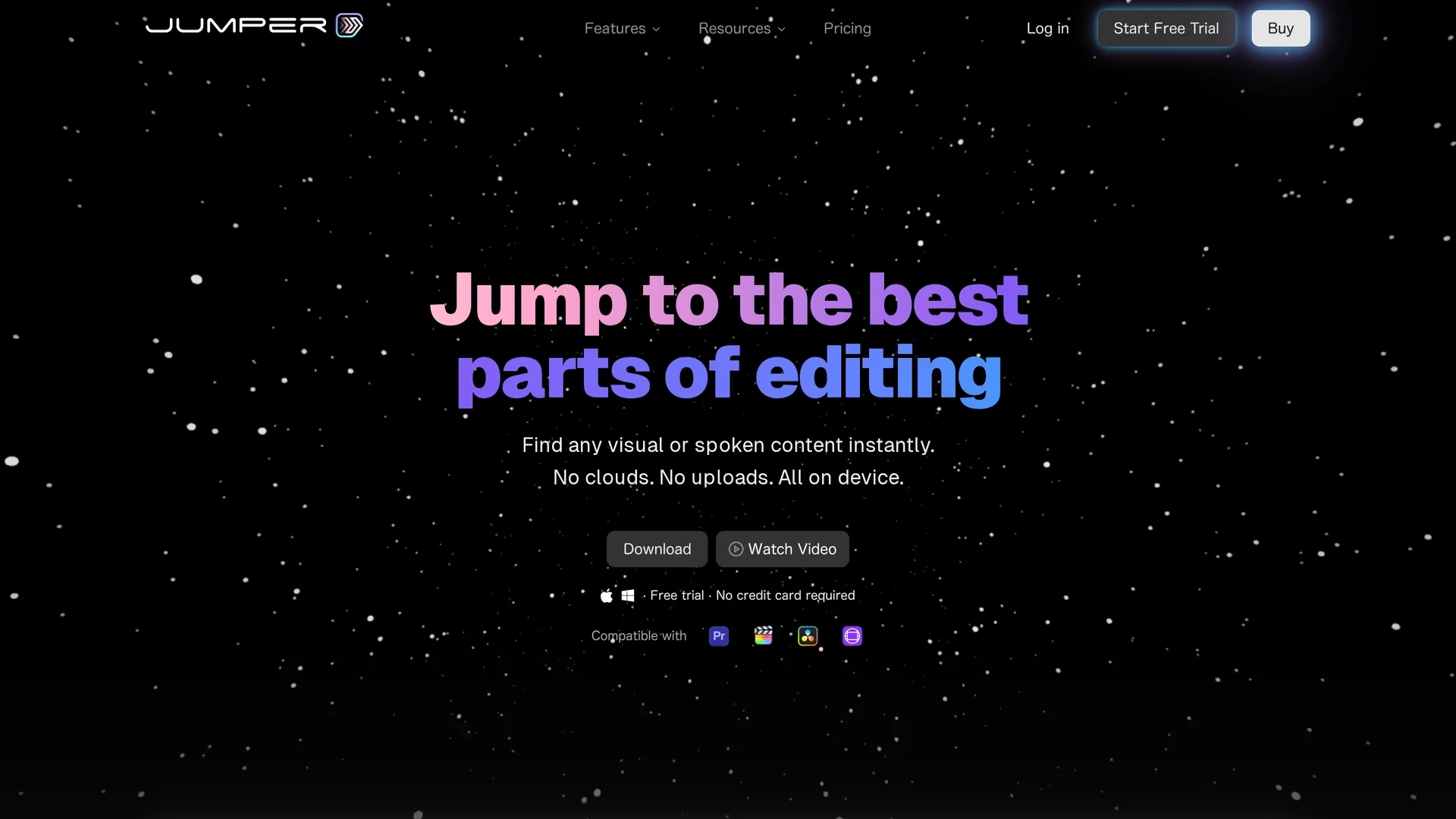Viewport: 1456px width, 819px height.
Task: Expand the Features dropdown chevron
Action: pos(656,30)
